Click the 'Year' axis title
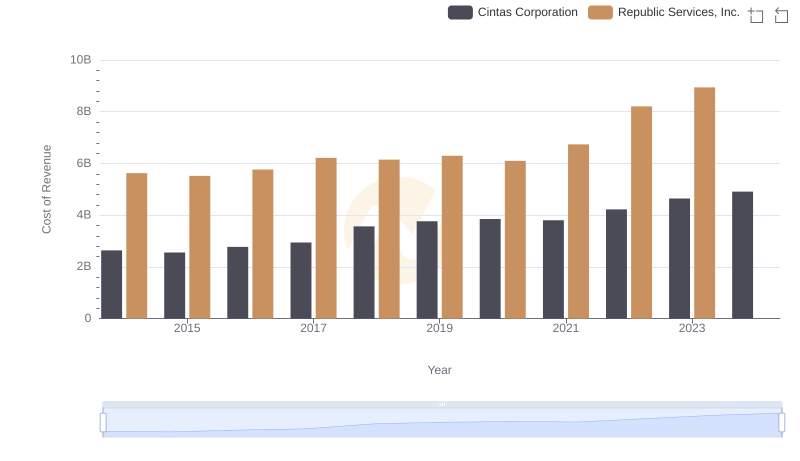 pyautogui.click(x=439, y=370)
